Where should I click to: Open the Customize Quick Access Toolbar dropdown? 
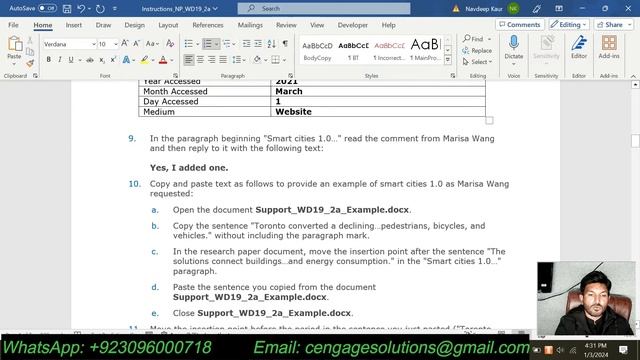[115, 8]
